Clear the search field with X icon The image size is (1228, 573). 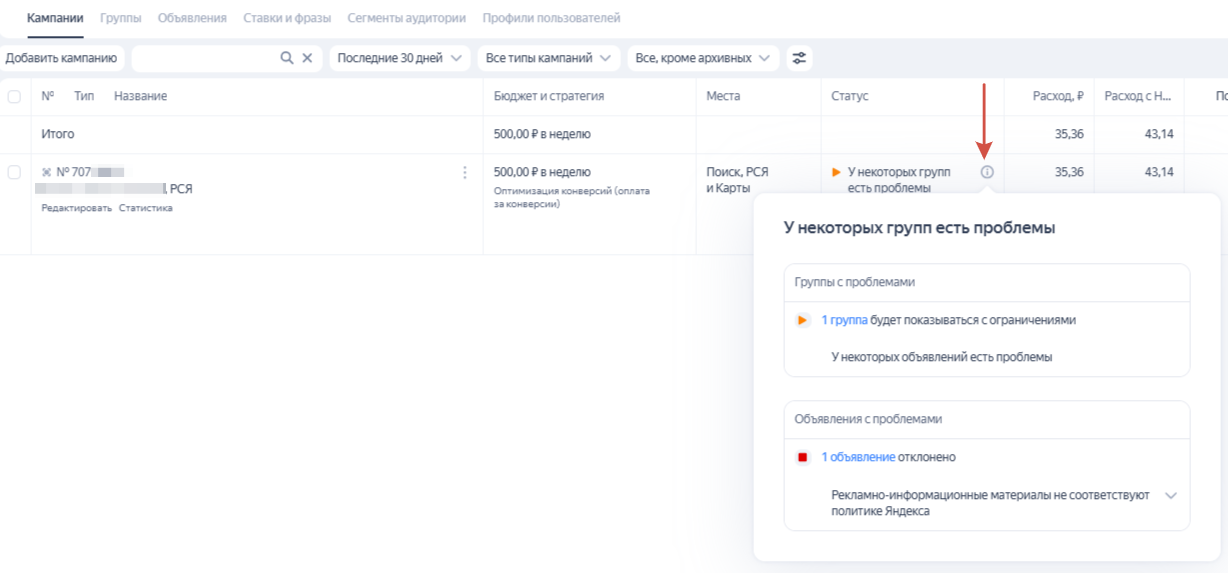point(308,58)
